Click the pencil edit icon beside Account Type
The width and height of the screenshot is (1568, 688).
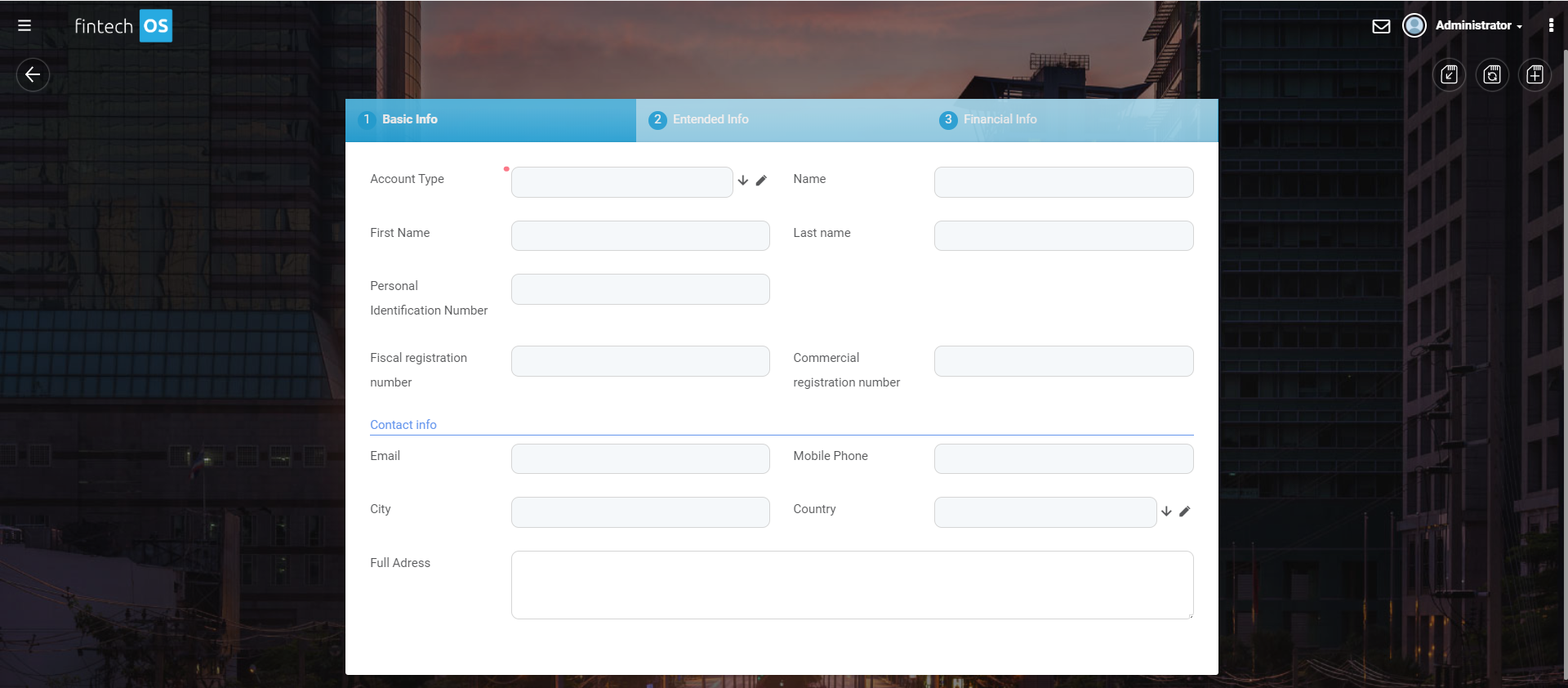pos(761,181)
